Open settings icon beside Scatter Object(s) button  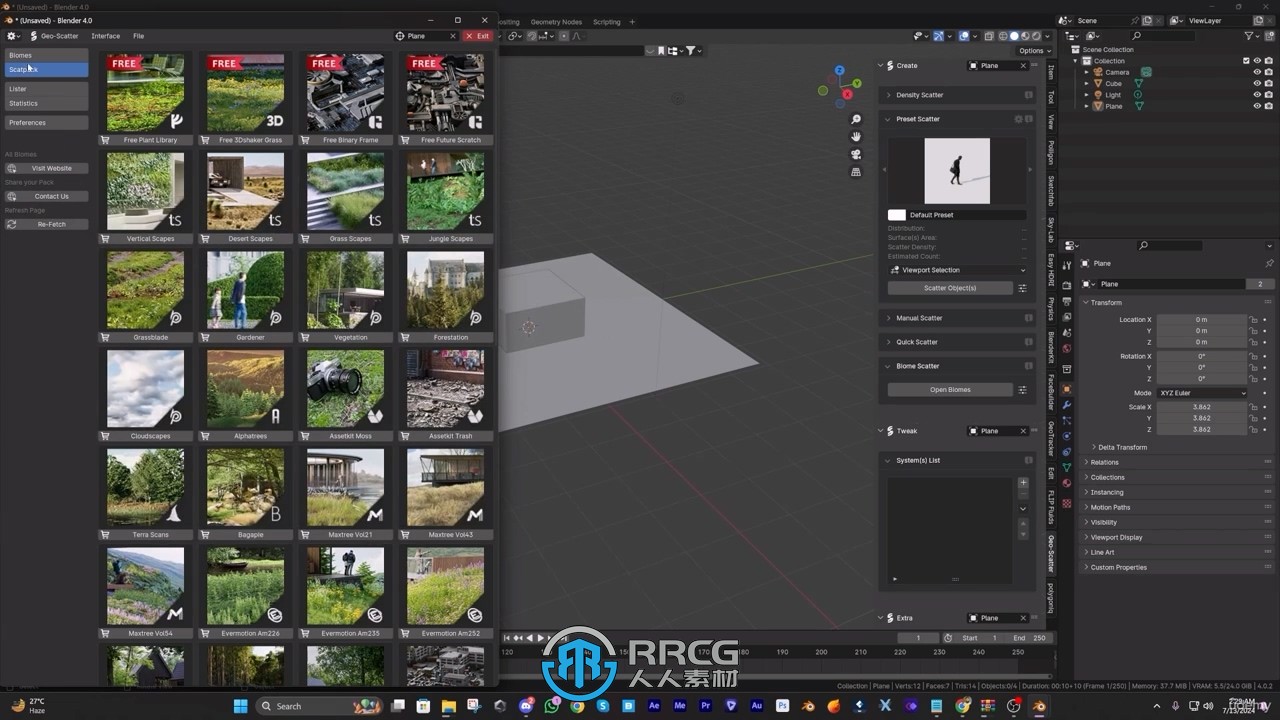tap(1022, 288)
